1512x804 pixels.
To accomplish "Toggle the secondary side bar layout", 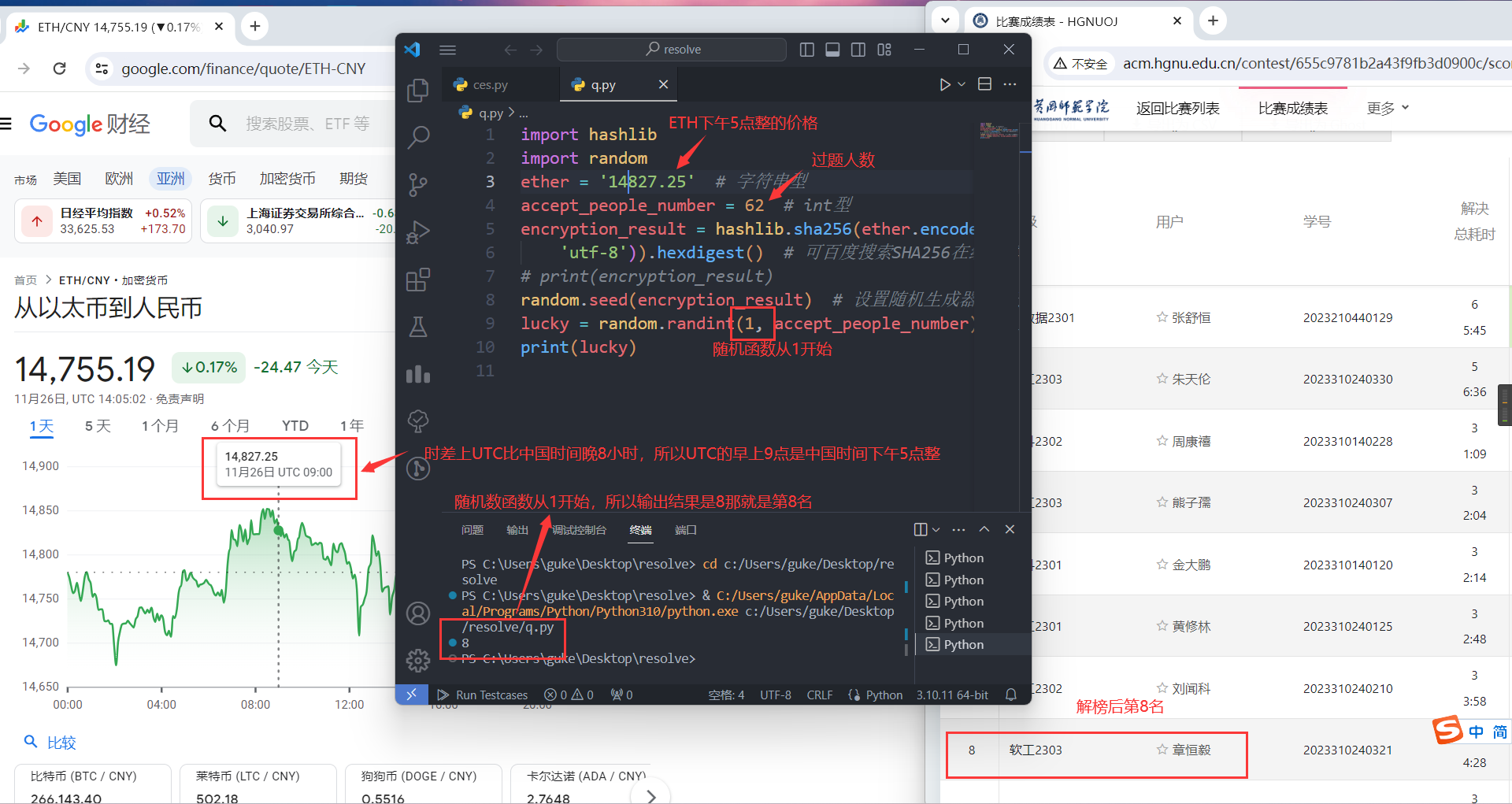I will coord(858,50).
